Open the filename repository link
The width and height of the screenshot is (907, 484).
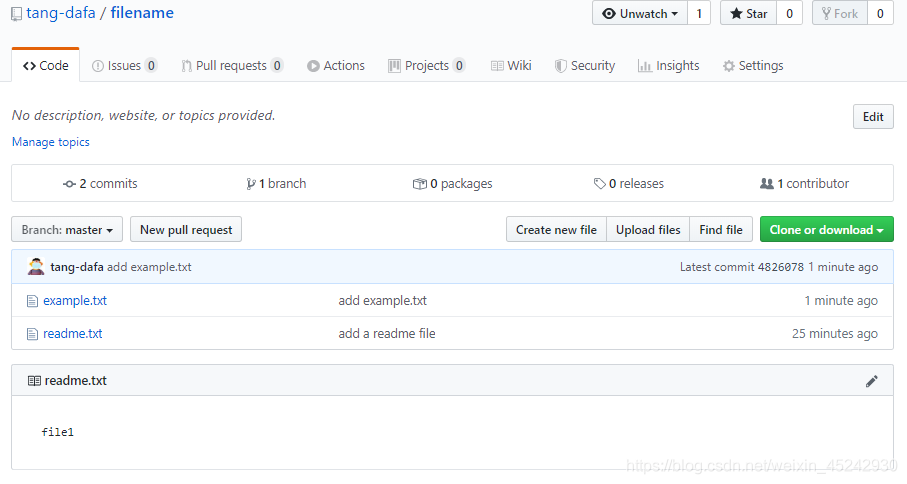142,13
